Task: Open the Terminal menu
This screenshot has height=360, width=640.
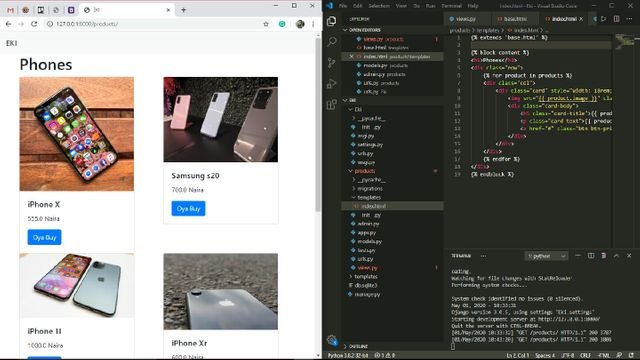Action: (x=451, y=6)
